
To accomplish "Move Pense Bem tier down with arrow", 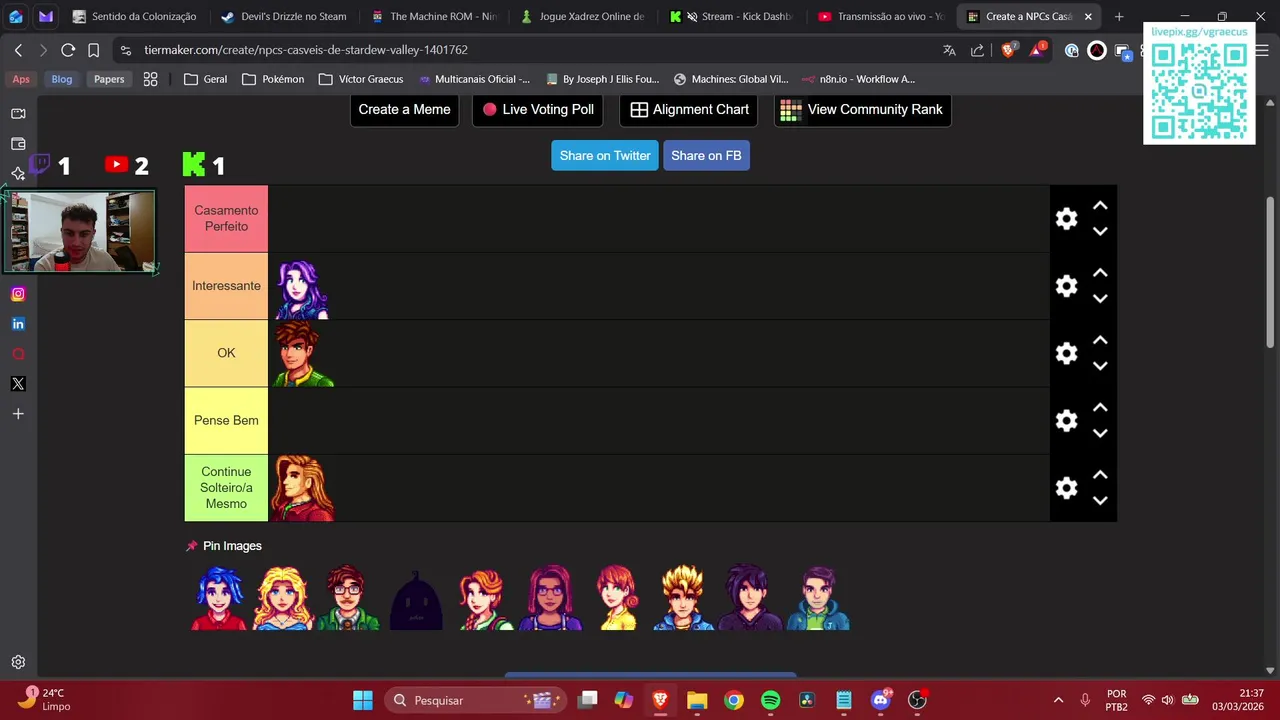I will click(1100, 433).
